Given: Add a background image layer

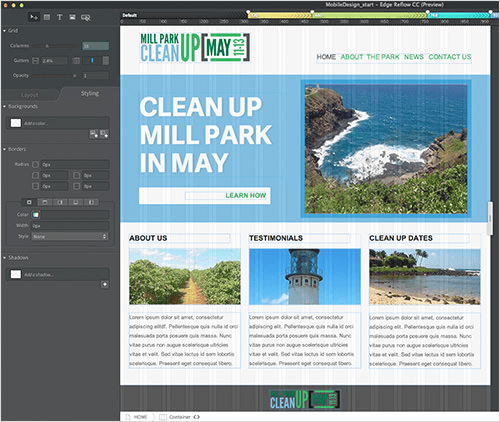Looking at the screenshot, I should pyautogui.click(x=94, y=134).
